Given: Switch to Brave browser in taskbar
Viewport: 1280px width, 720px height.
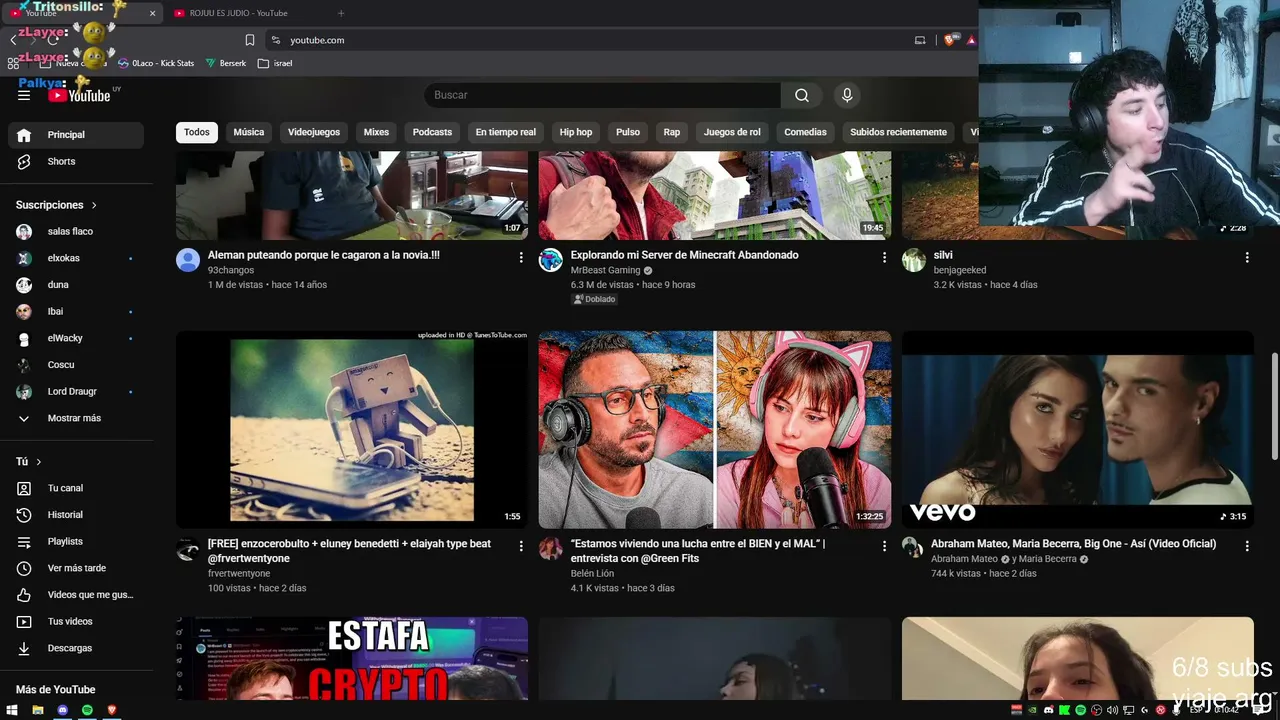Looking at the screenshot, I should coord(111,710).
